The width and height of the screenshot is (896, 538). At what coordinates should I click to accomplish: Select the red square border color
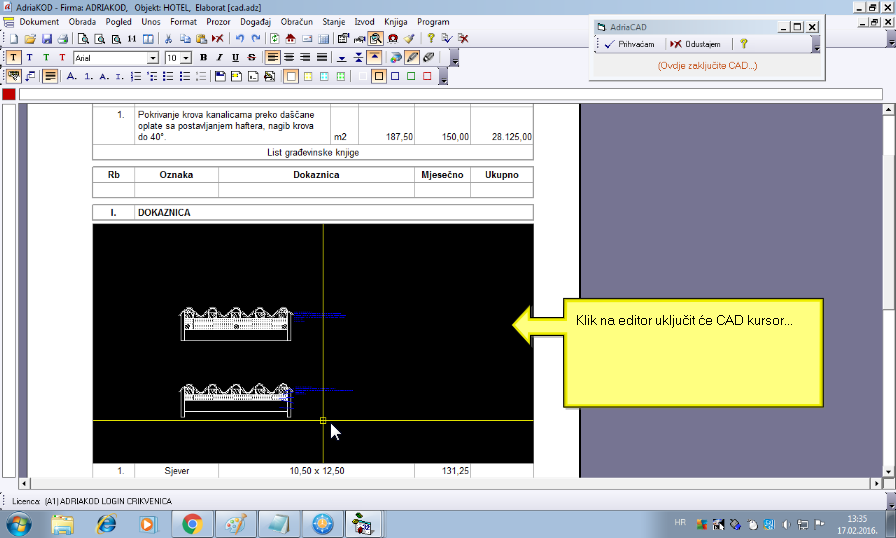point(427,77)
